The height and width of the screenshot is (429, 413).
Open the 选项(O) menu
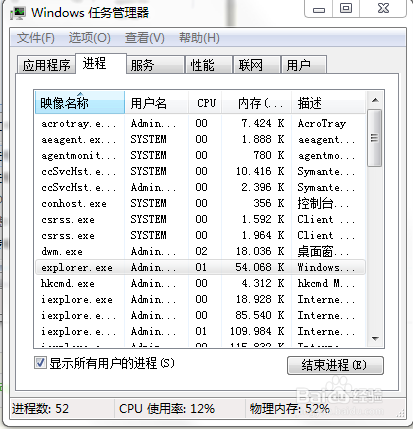click(x=90, y=38)
